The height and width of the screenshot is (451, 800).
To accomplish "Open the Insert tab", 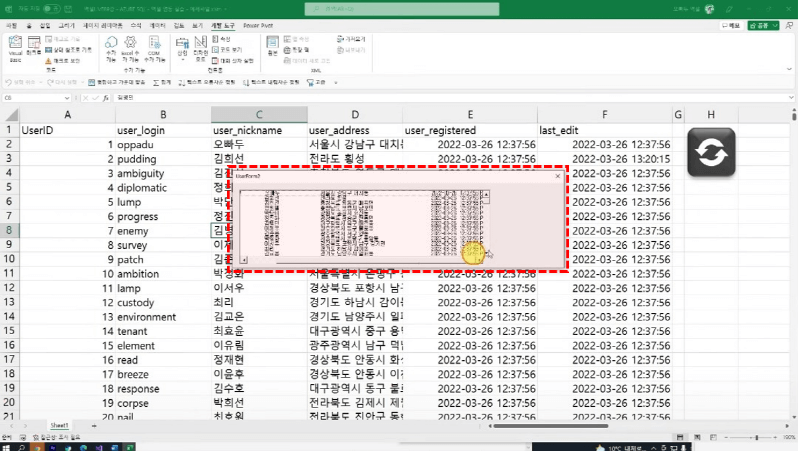I will click(45, 26).
